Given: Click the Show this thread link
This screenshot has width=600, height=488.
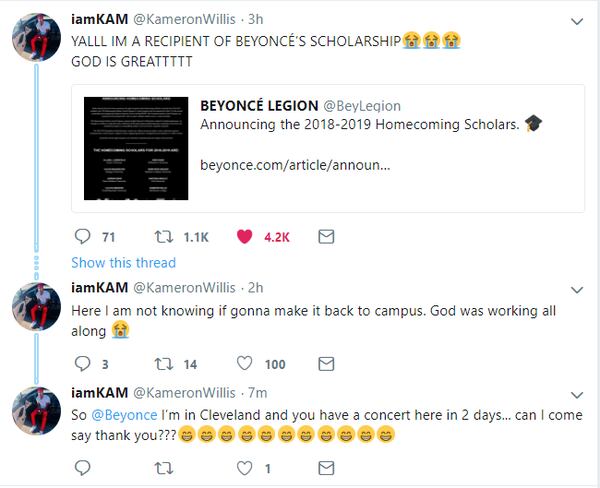Looking at the screenshot, I should click(124, 263).
